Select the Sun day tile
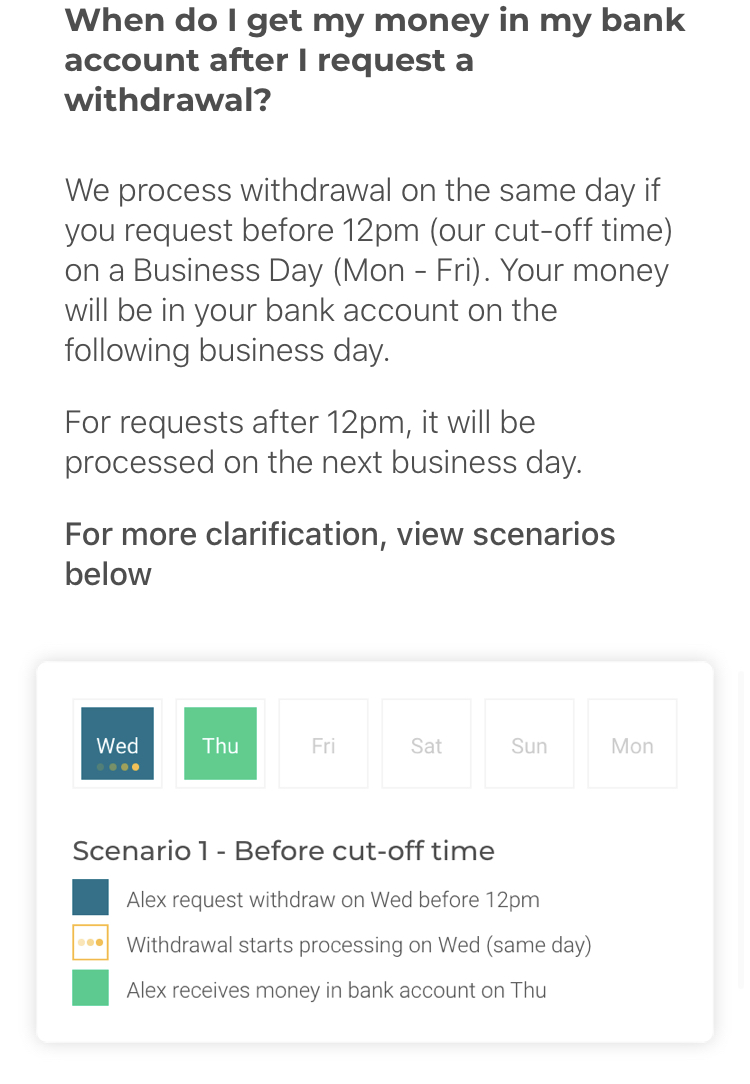 529,743
